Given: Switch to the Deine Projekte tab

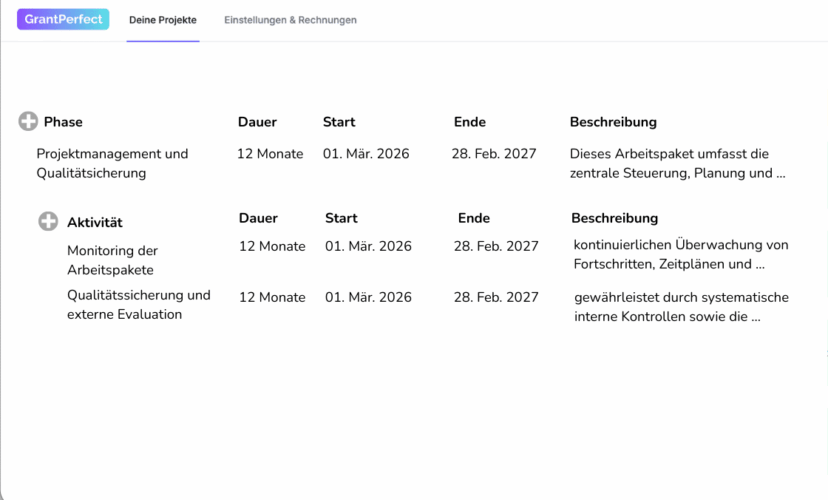Looking at the screenshot, I should [x=163, y=20].
